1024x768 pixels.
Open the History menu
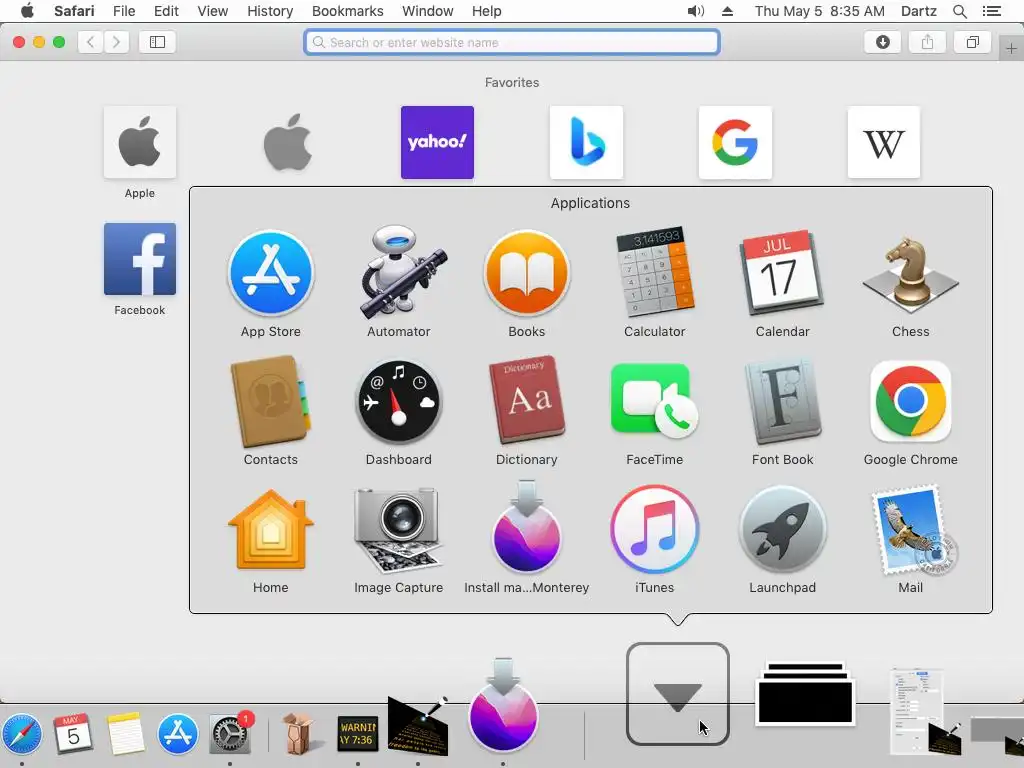click(x=270, y=11)
